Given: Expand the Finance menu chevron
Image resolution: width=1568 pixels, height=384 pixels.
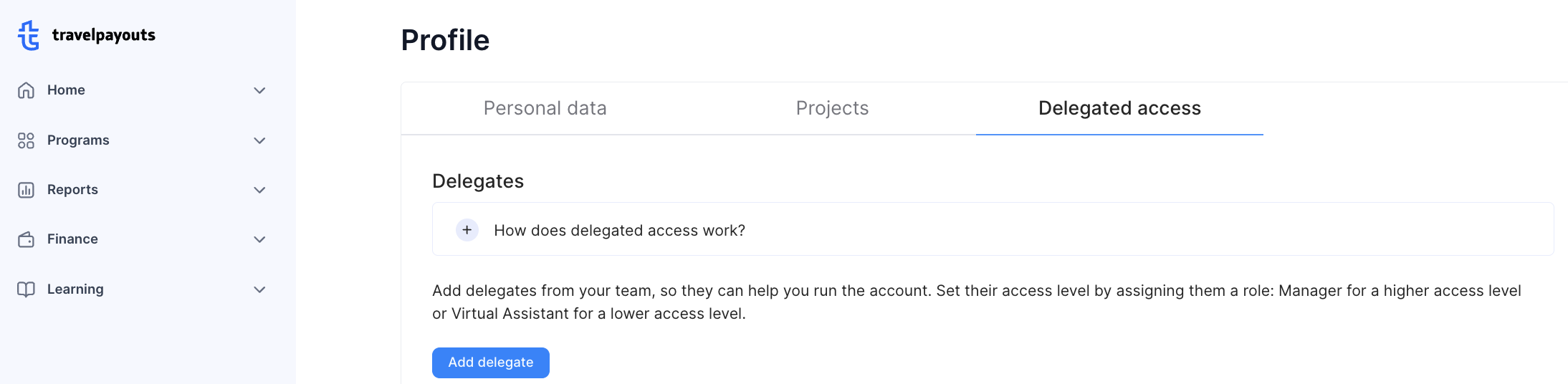Looking at the screenshot, I should click(260, 239).
